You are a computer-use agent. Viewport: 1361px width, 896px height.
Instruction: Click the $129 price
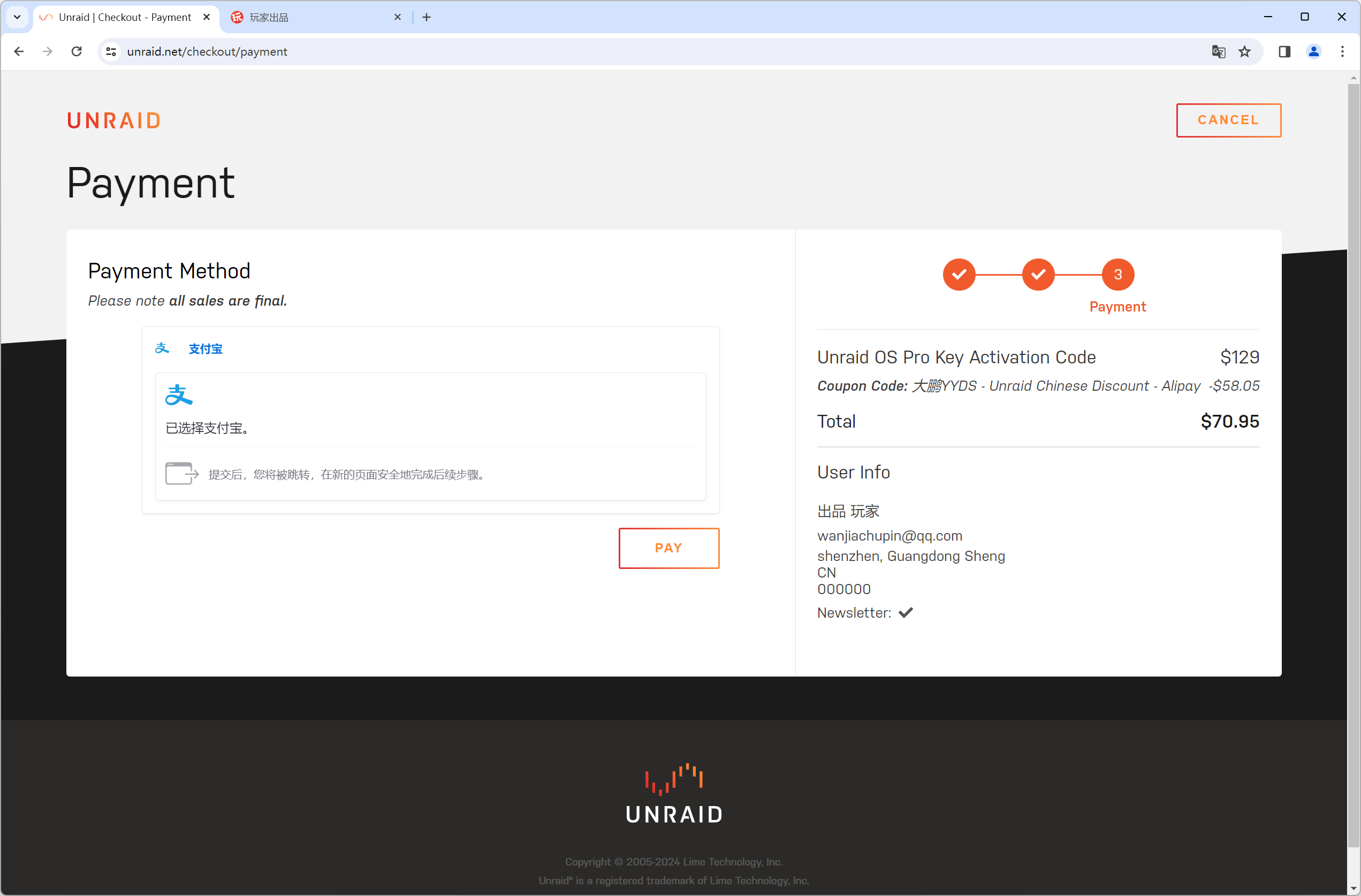pyautogui.click(x=1240, y=357)
